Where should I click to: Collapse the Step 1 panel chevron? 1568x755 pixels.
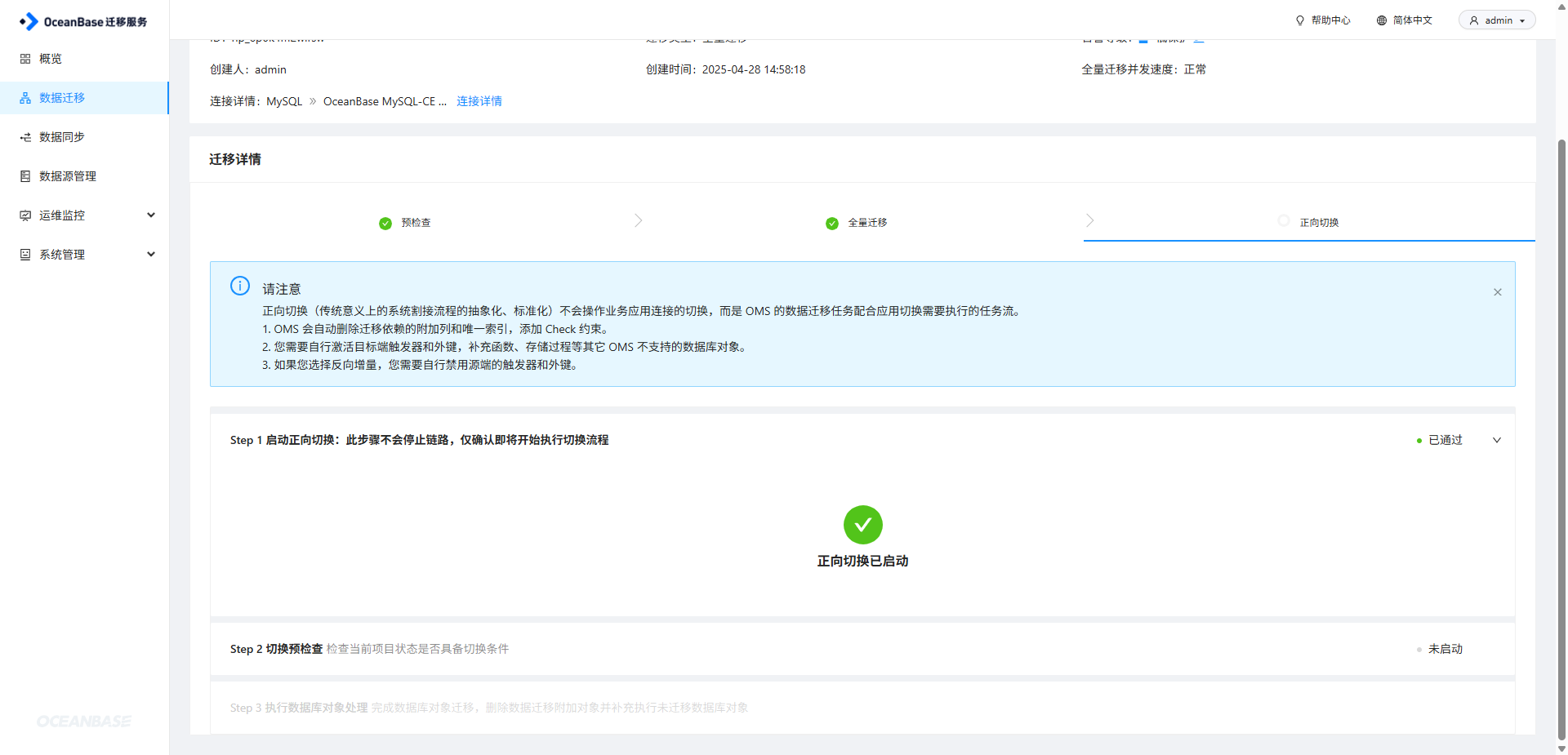click(x=1497, y=440)
